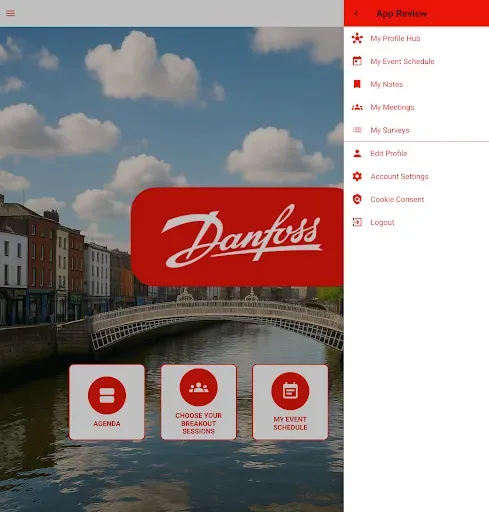This screenshot has height=512, width=489.
Task: Open the My Event Schedule tile
Action: (x=290, y=402)
